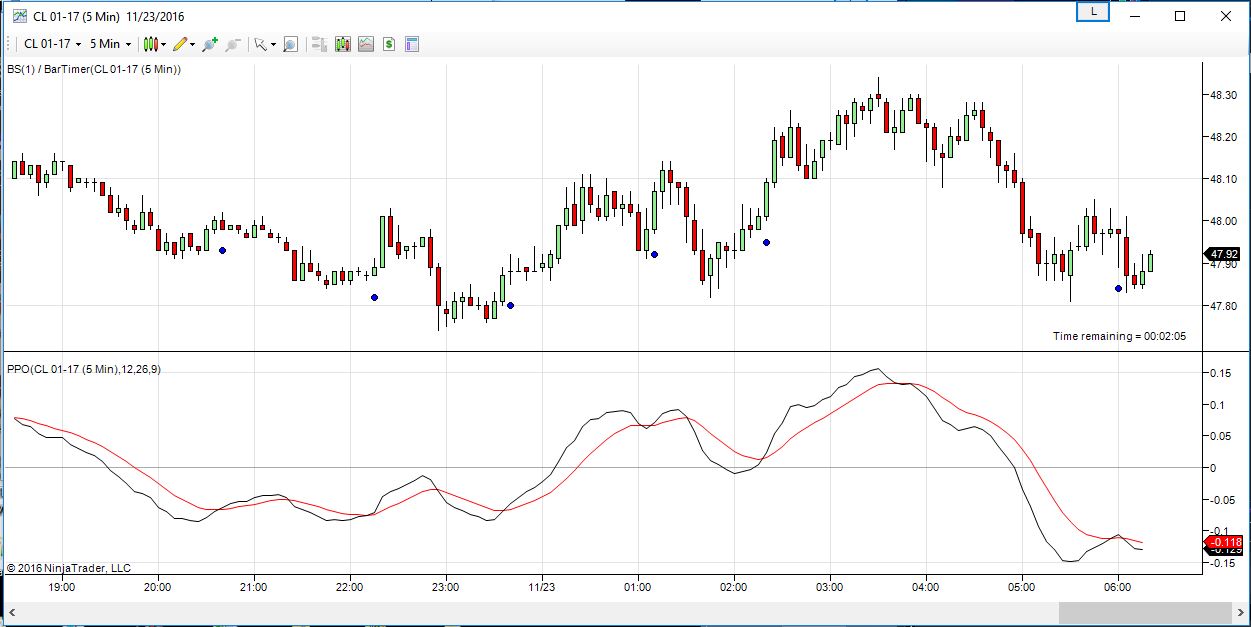Expand the cursor type dropdown arrow
This screenshot has width=1251, height=627.
click(273, 45)
